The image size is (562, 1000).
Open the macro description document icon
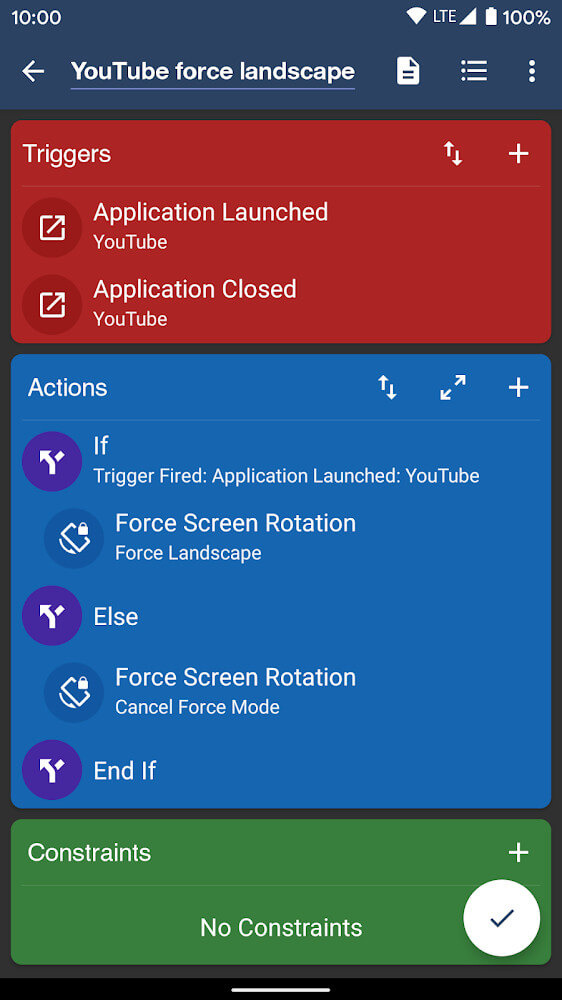pos(408,71)
